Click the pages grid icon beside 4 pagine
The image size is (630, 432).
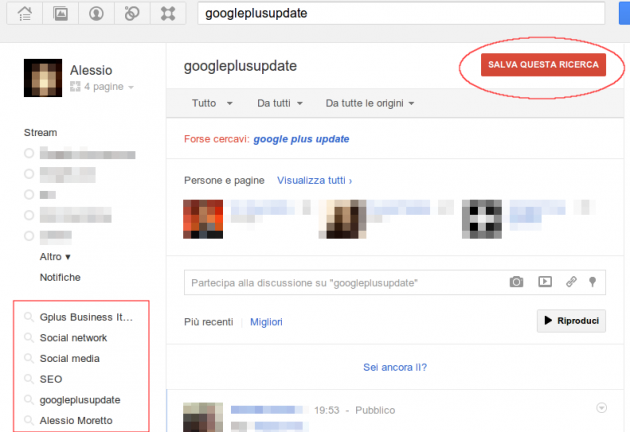click(x=75, y=86)
